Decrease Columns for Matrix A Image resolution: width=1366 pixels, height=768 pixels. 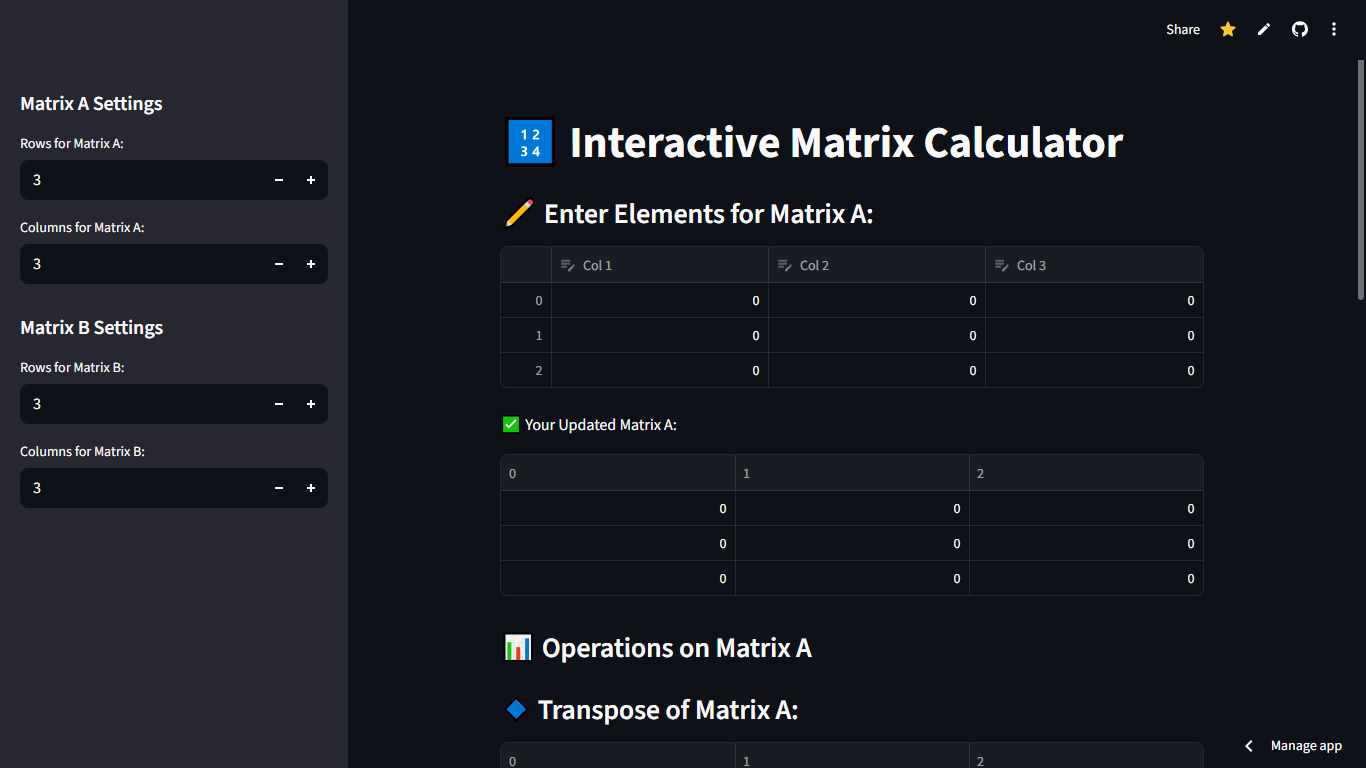(279, 264)
